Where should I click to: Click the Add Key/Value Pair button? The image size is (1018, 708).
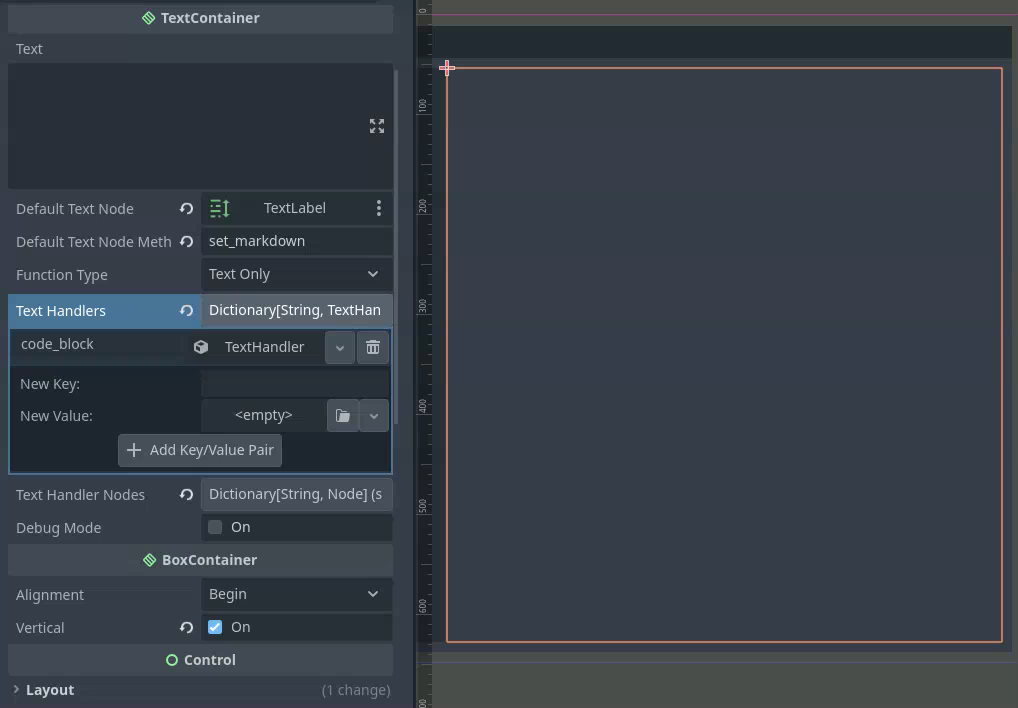point(200,450)
